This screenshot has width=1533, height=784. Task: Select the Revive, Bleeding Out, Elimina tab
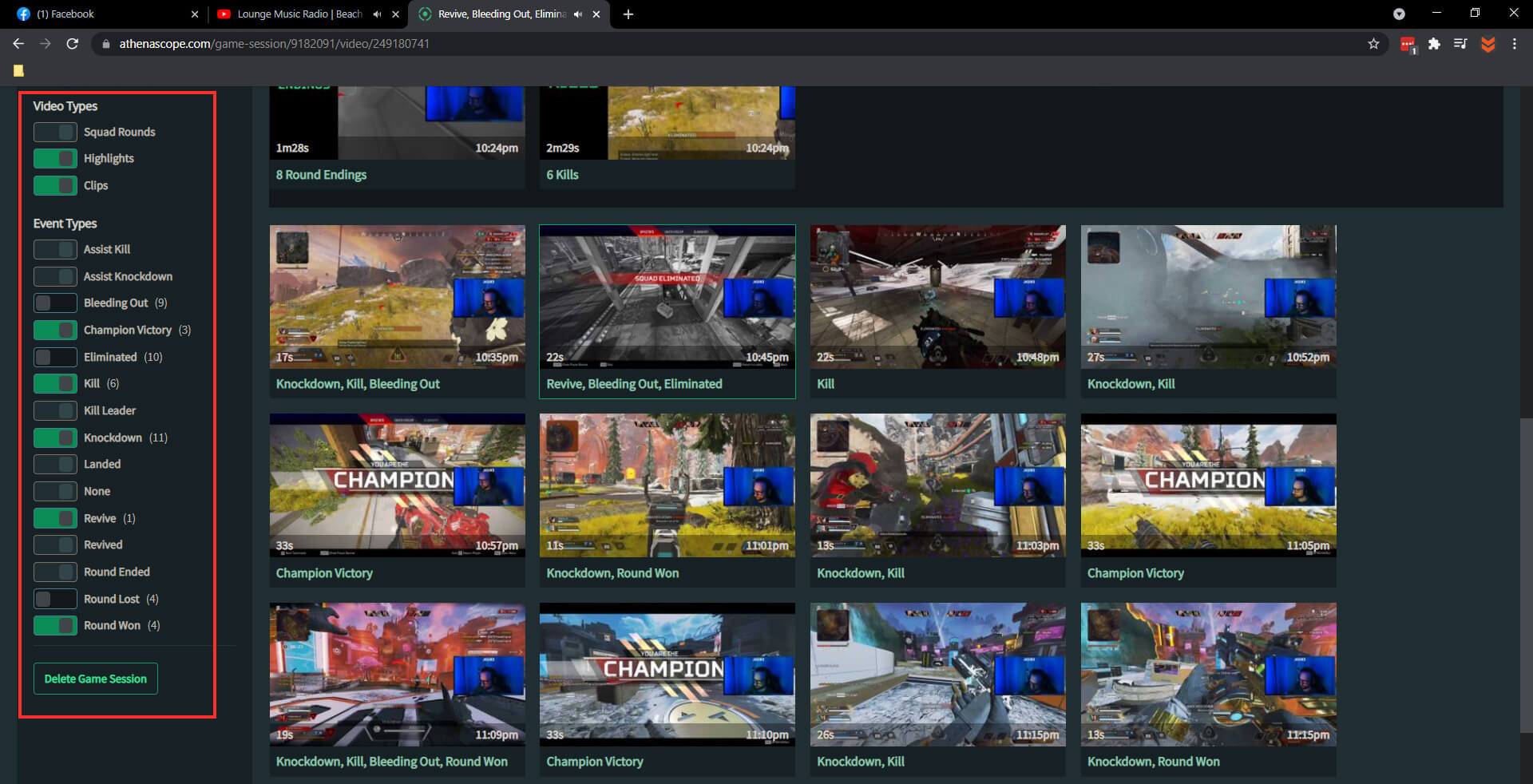509,14
